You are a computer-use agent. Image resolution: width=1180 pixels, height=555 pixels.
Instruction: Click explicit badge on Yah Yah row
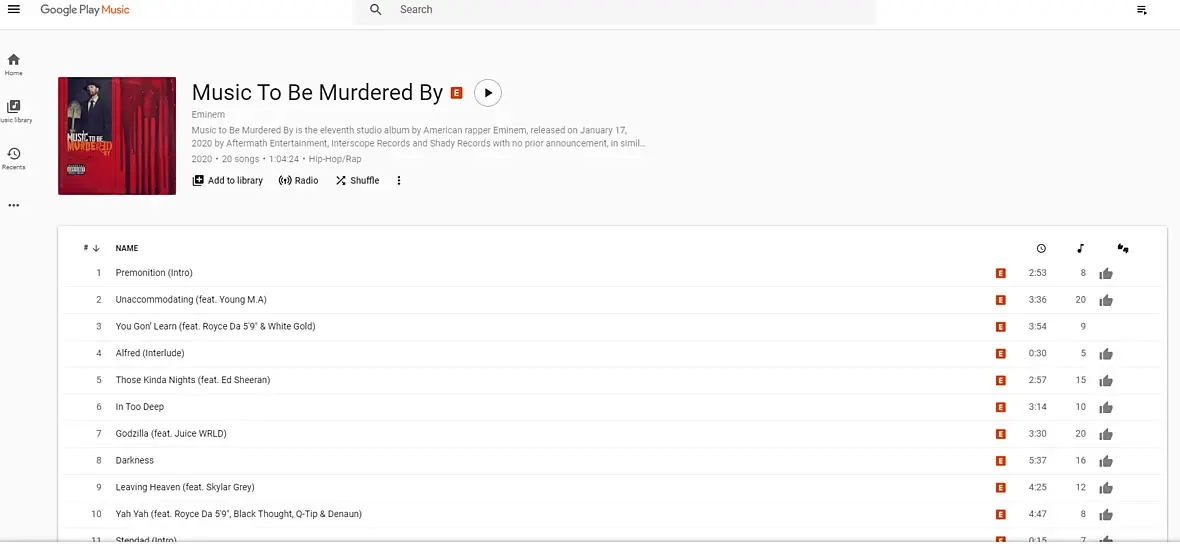[x=1000, y=514]
